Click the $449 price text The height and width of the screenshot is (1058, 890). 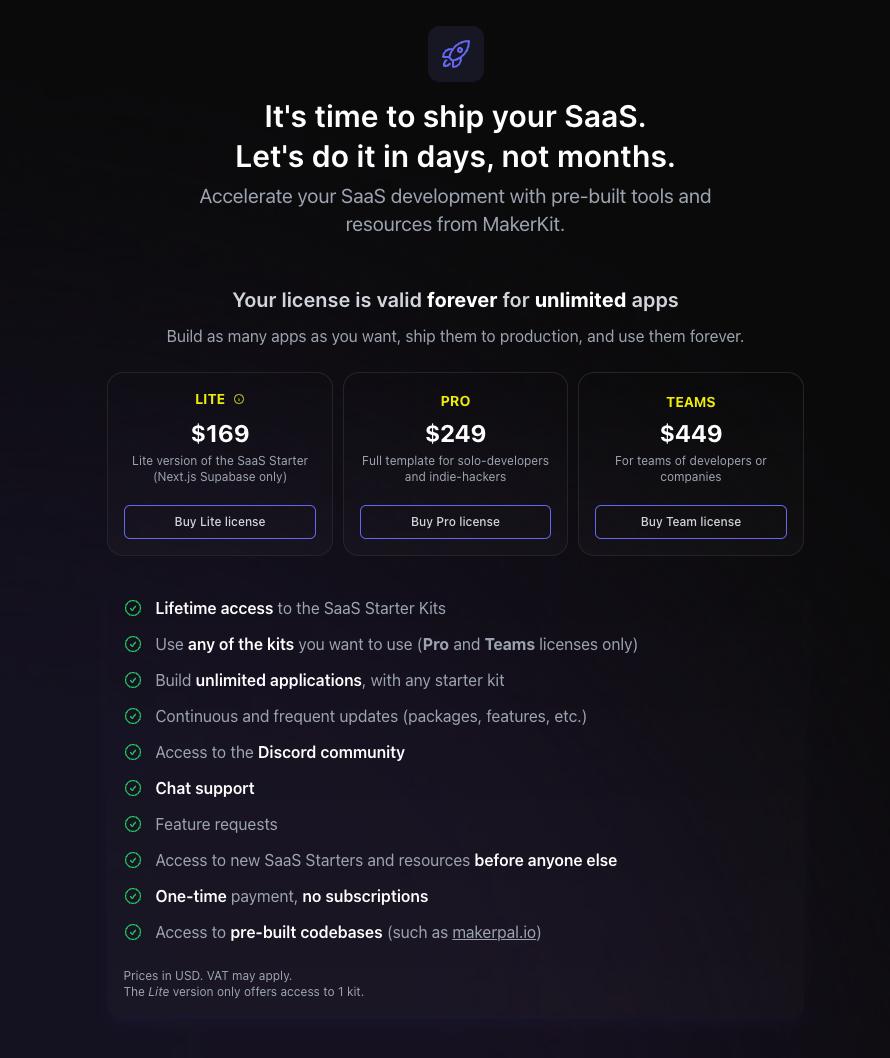tap(691, 433)
